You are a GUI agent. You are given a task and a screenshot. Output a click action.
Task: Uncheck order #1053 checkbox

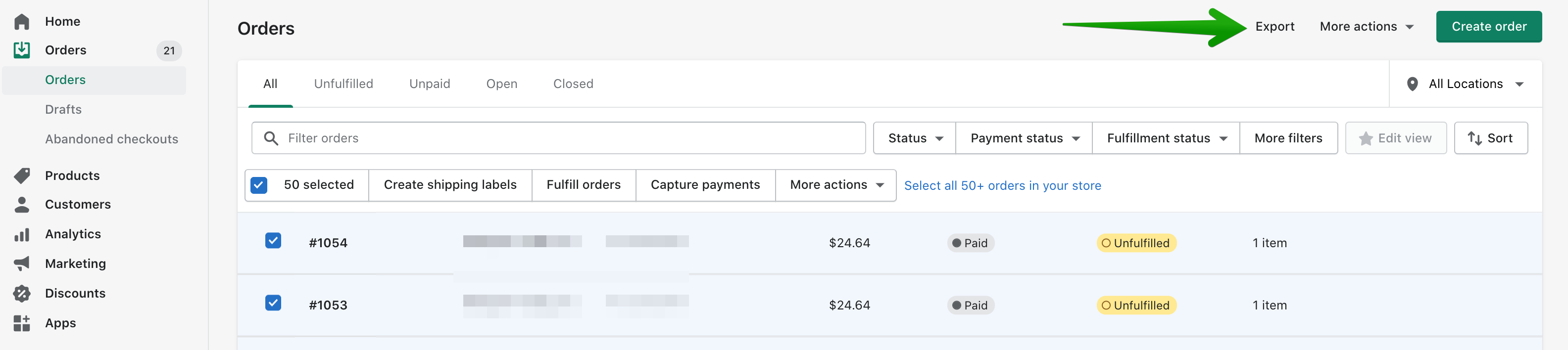(273, 303)
